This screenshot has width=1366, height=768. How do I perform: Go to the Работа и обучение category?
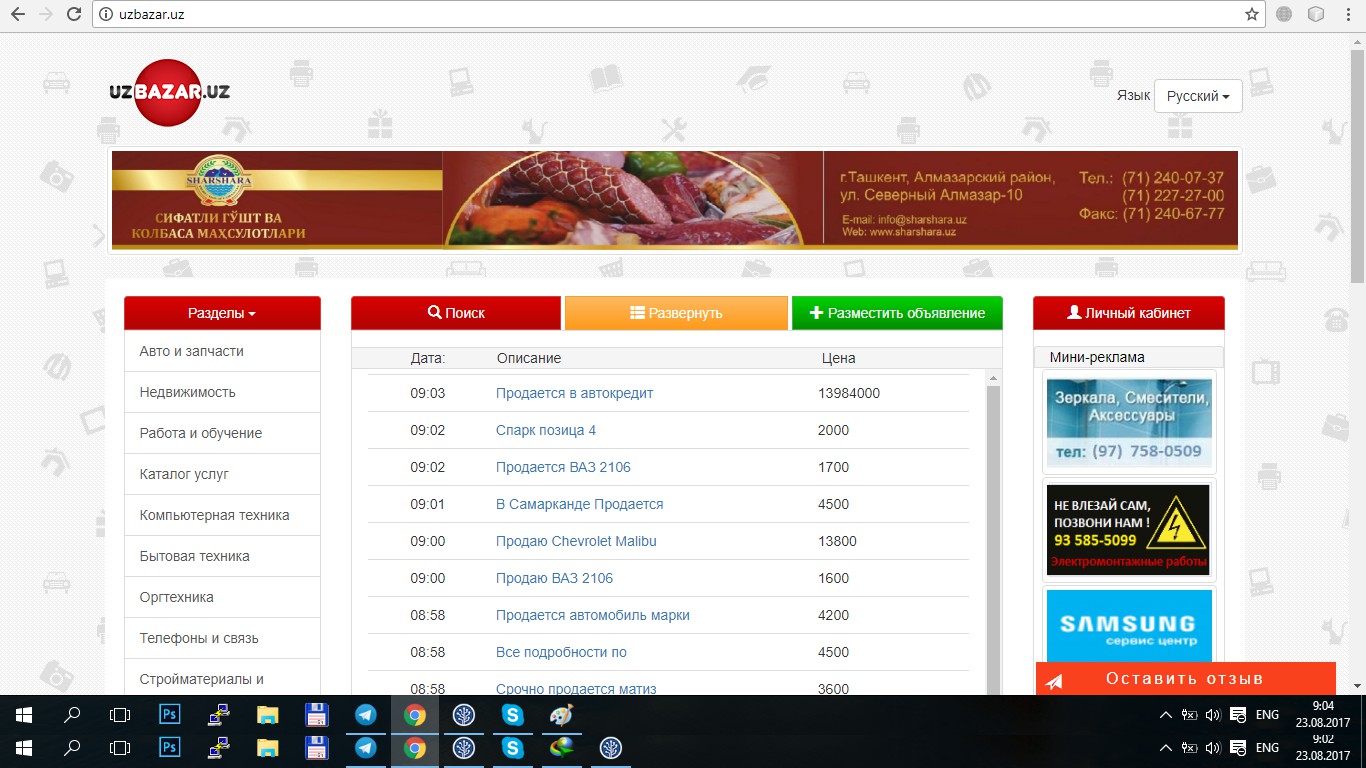click(x=222, y=433)
